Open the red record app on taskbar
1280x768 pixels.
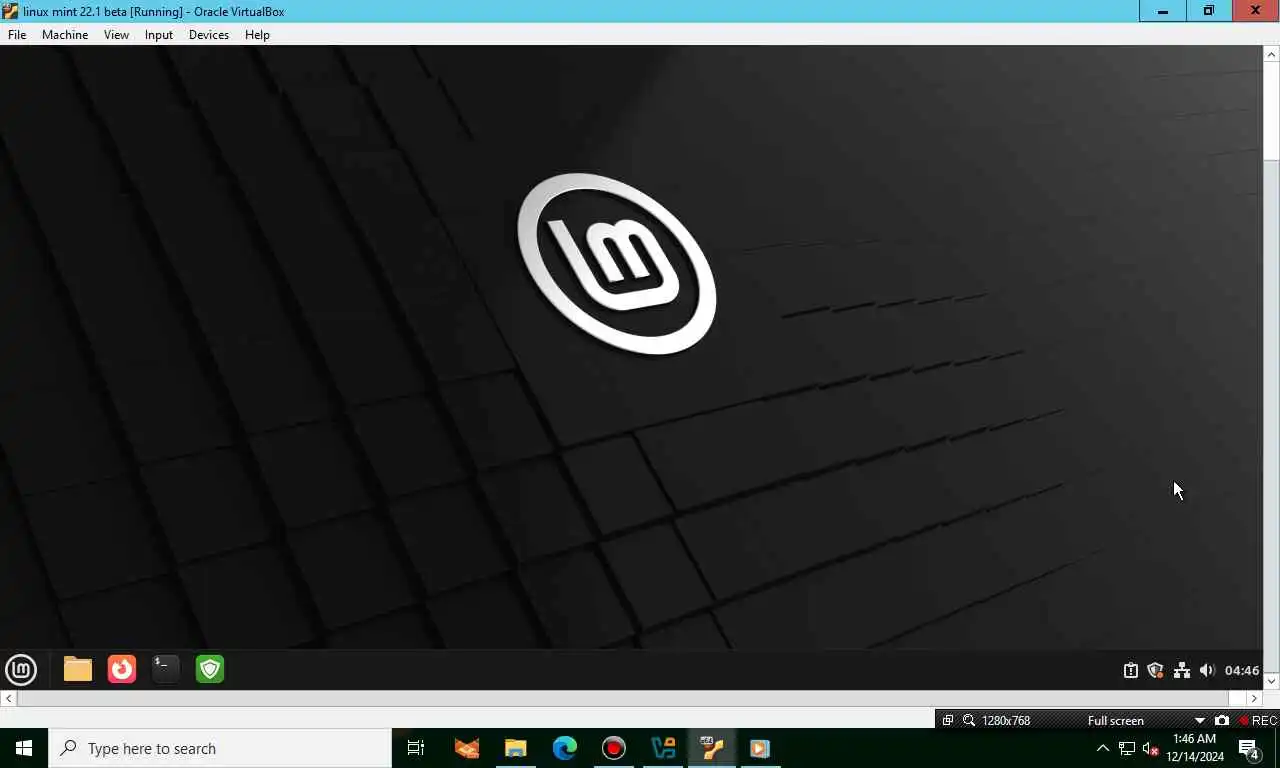pos(614,748)
